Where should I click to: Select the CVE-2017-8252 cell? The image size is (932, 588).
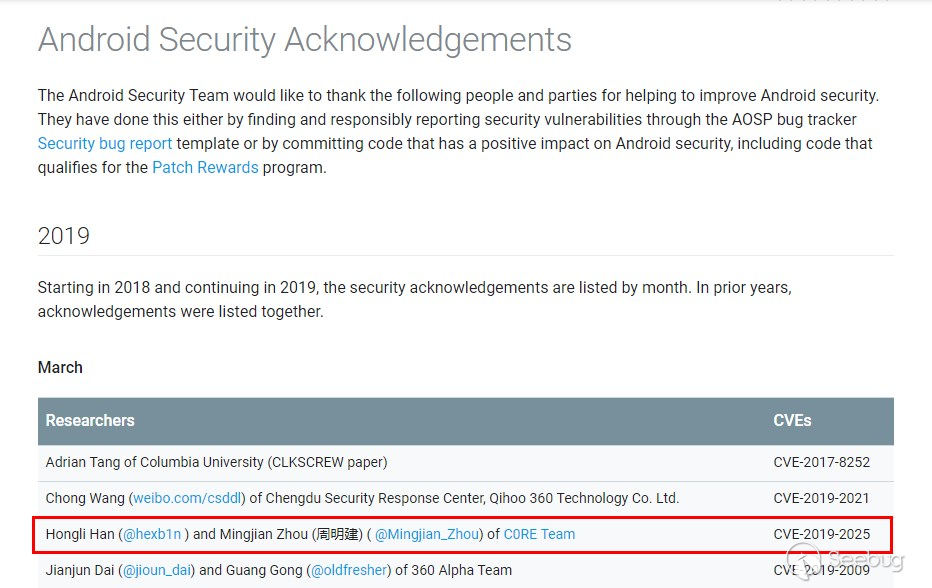pyautogui.click(x=821, y=462)
